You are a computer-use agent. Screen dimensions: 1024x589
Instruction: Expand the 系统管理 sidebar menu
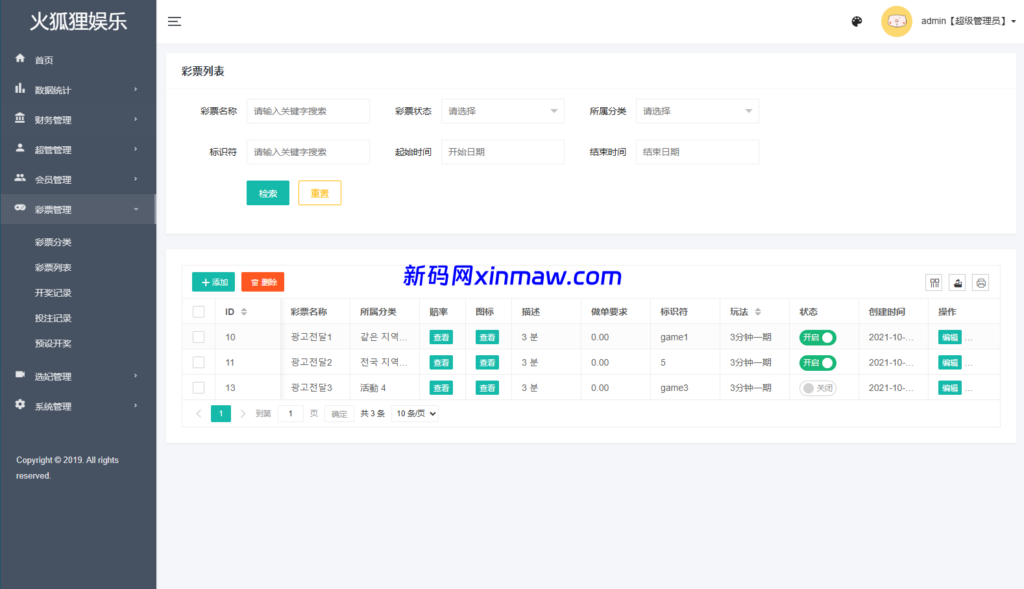point(78,406)
